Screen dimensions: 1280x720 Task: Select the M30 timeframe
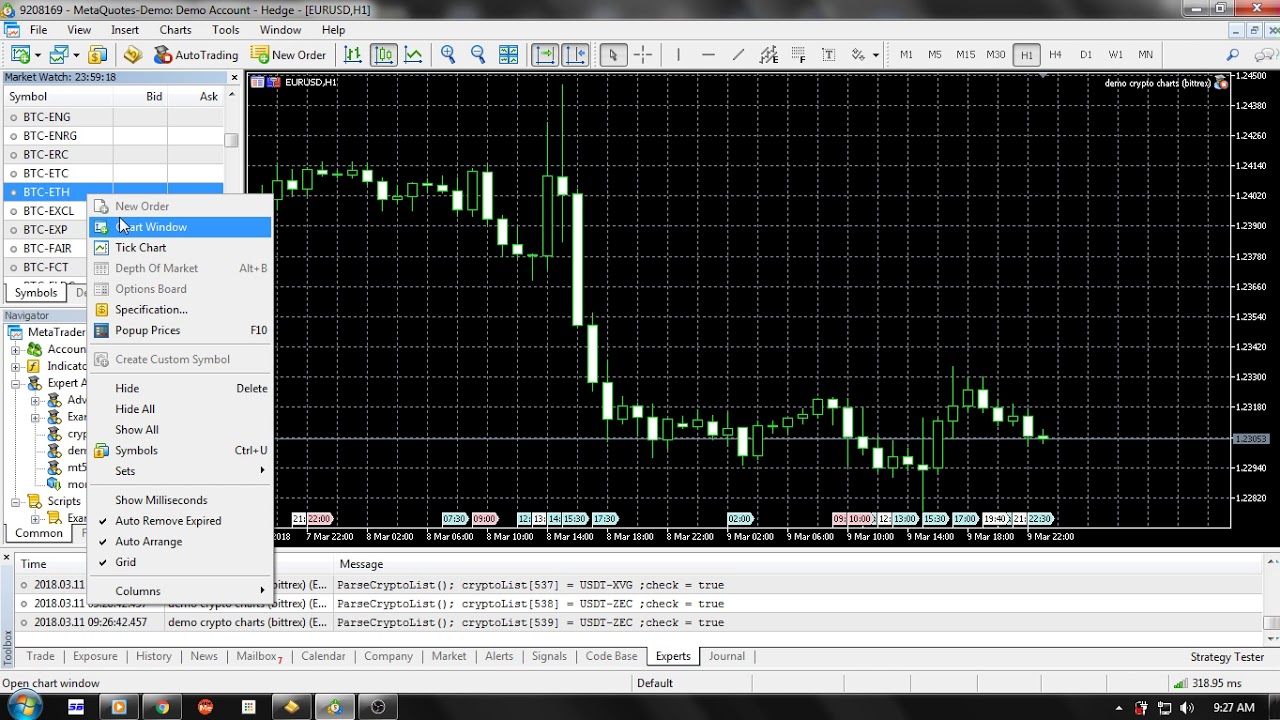point(996,55)
